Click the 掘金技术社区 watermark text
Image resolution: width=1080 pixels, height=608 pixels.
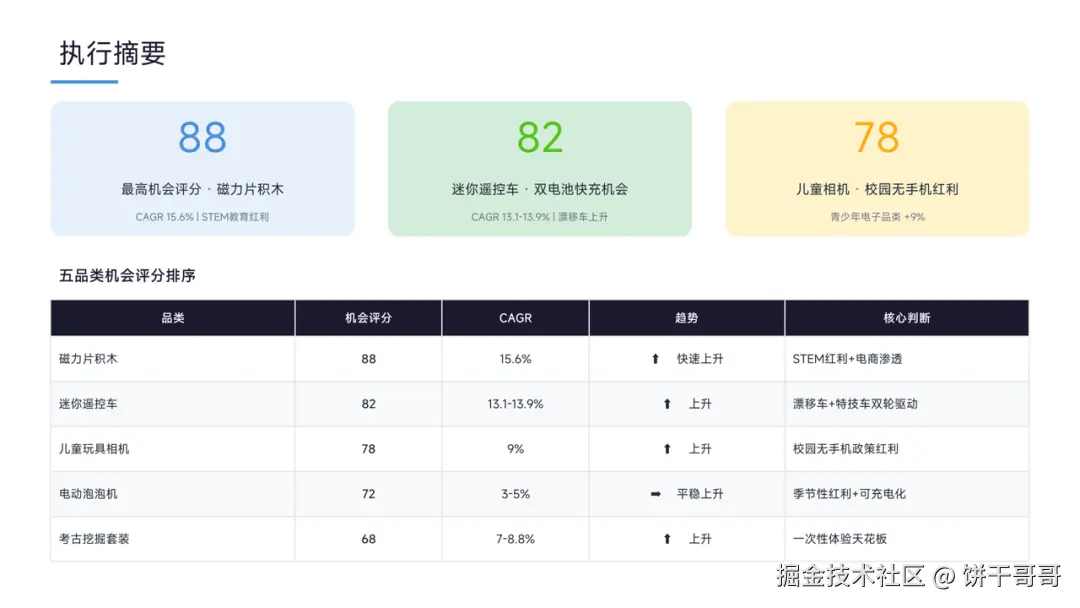850,576
